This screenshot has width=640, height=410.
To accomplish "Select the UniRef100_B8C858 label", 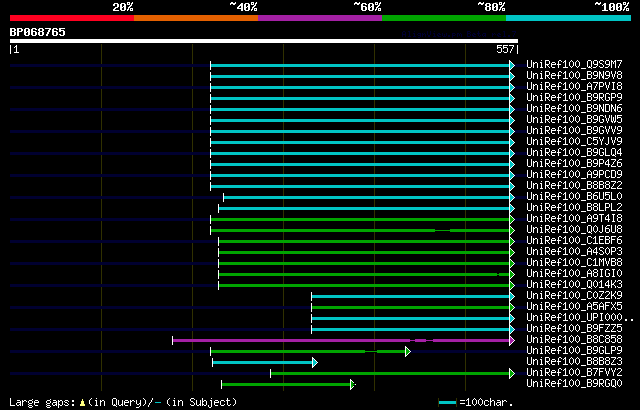I will coord(574,340).
